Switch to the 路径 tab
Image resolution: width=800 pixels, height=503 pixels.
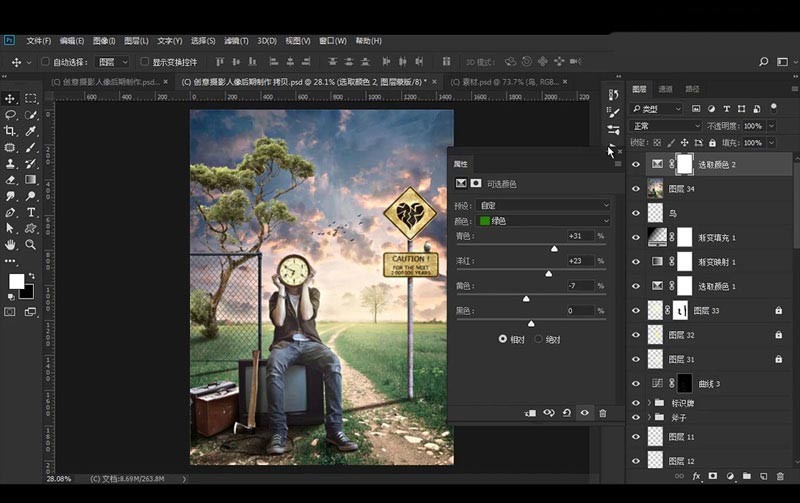pyautogui.click(x=692, y=89)
